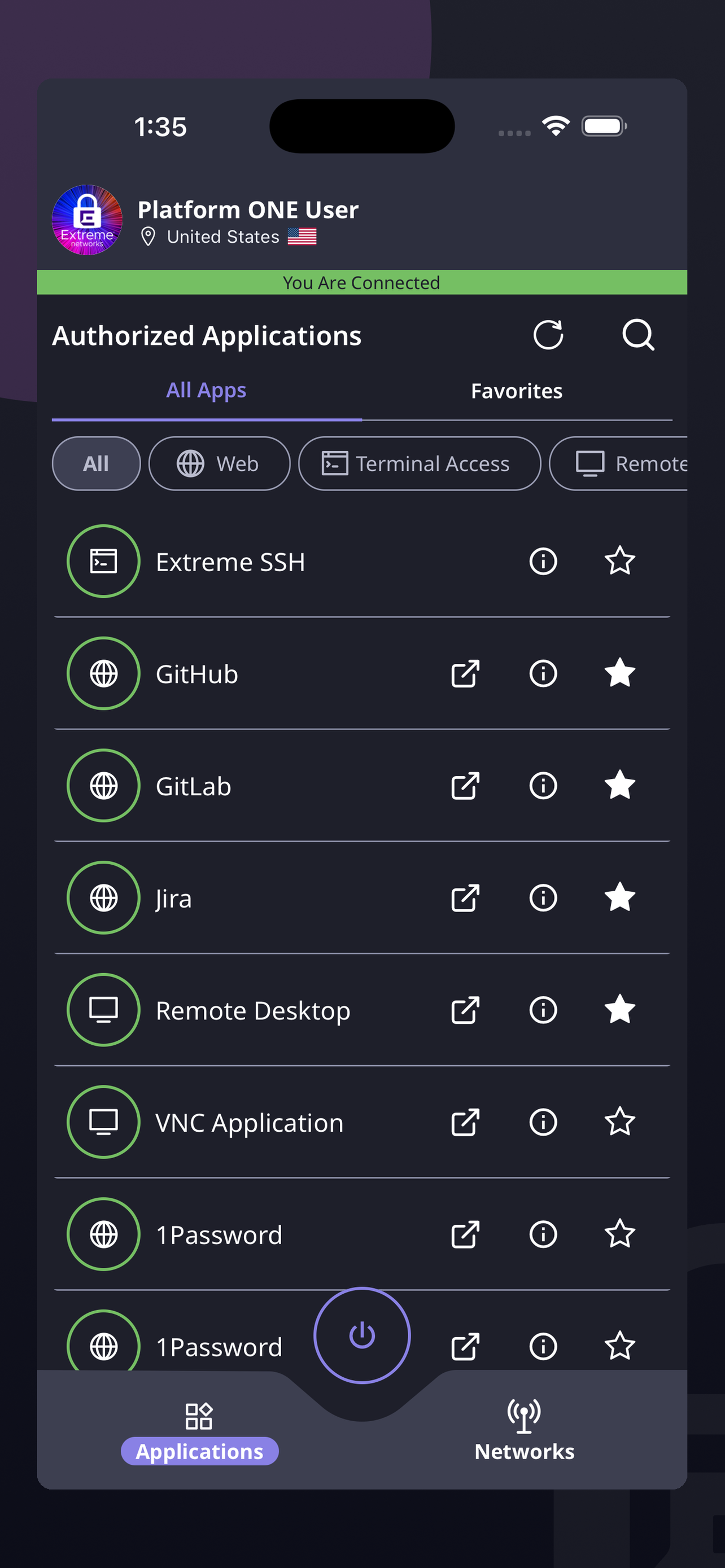Launch externally from the 1Password row above the bottom one
Image resolution: width=725 pixels, height=1568 pixels.
[466, 1233]
